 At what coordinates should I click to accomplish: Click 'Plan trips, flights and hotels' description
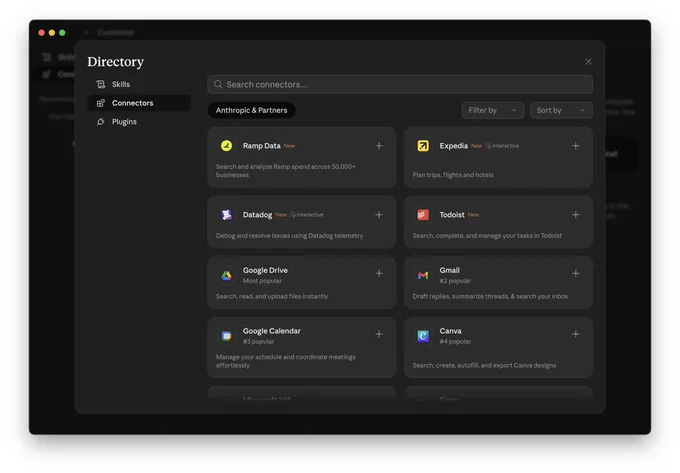tap(453, 175)
